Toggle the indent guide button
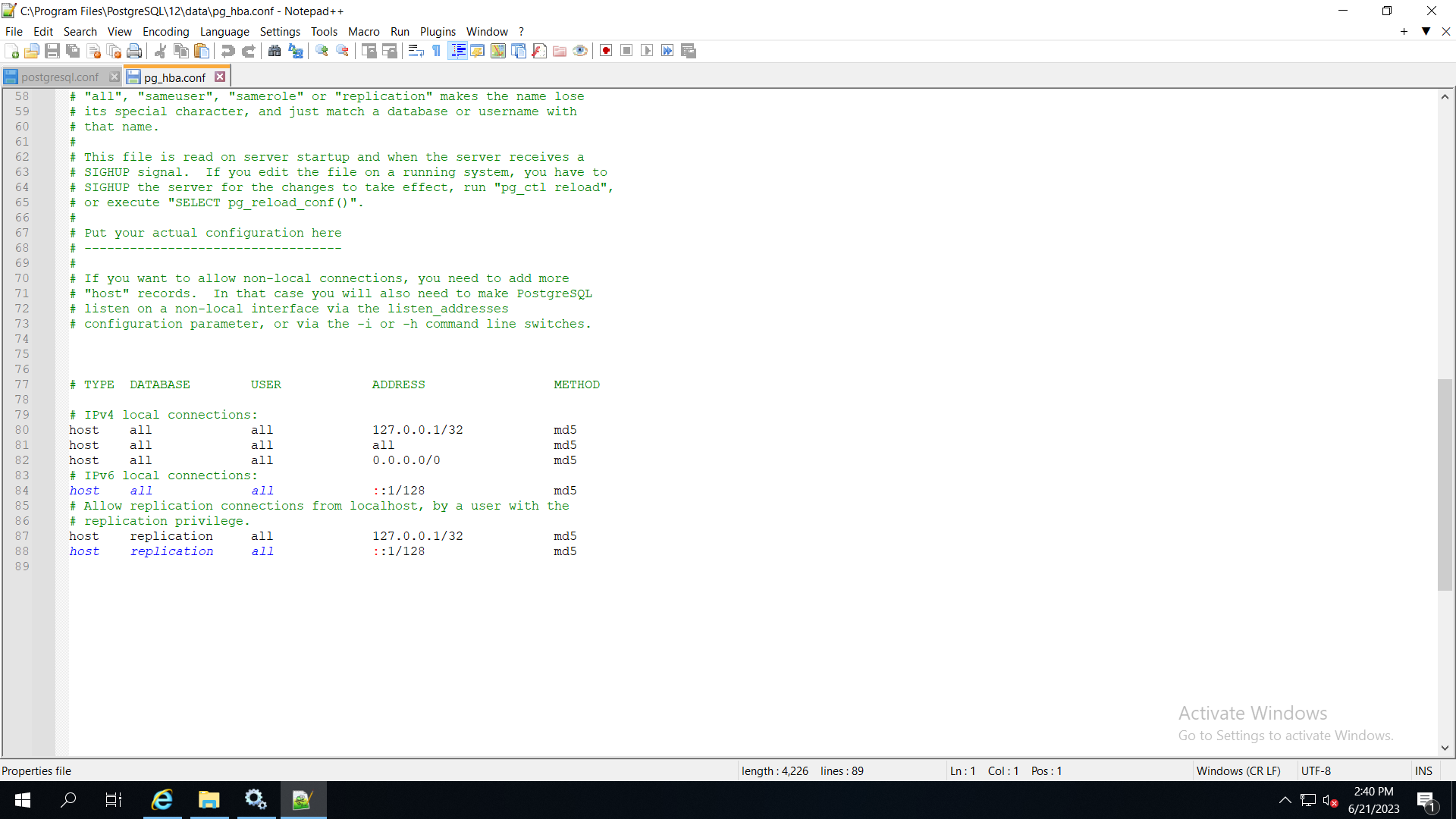Viewport: 1456px width, 819px height. (x=457, y=51)
